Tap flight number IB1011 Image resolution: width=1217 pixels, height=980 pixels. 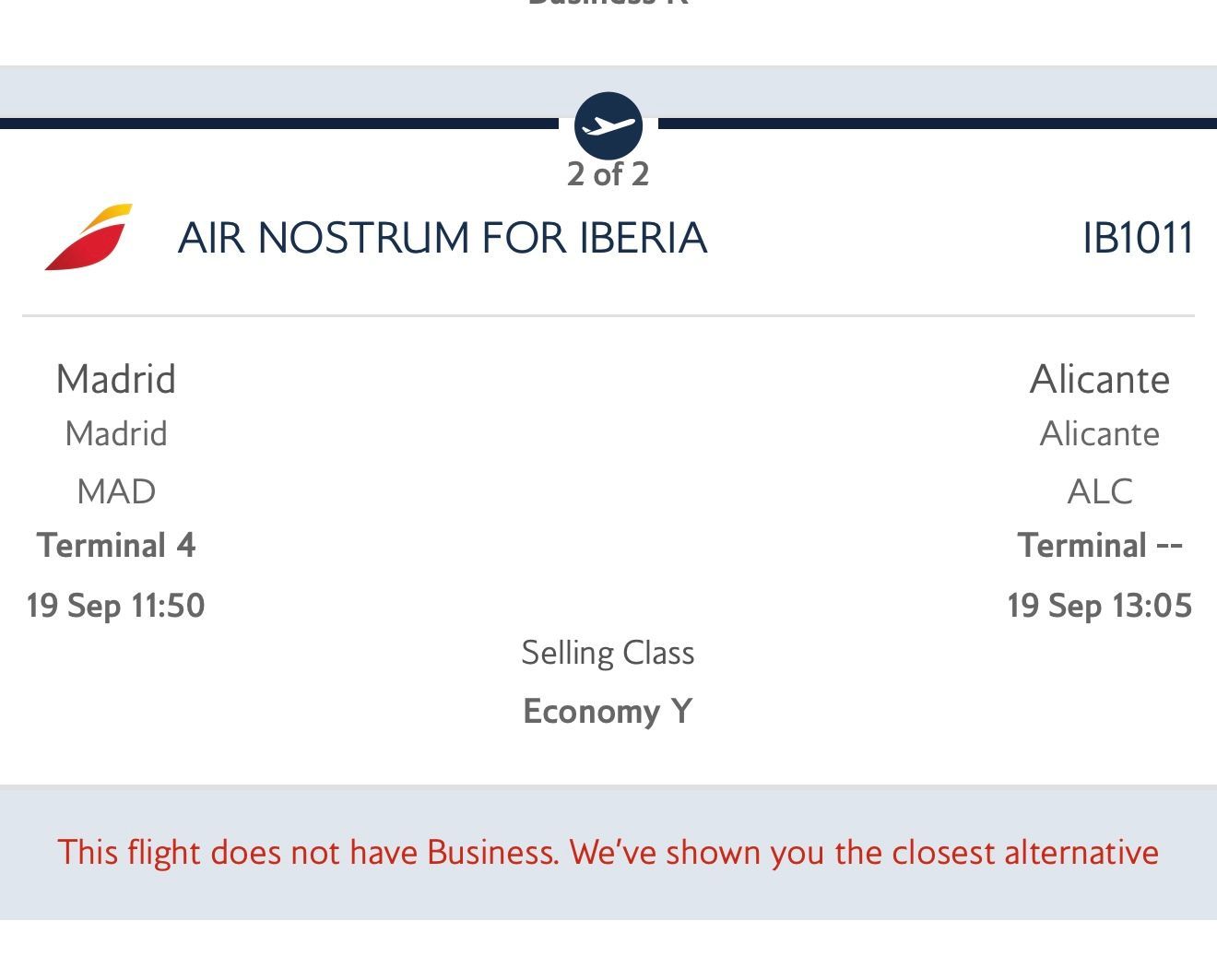pos(1139,238)
